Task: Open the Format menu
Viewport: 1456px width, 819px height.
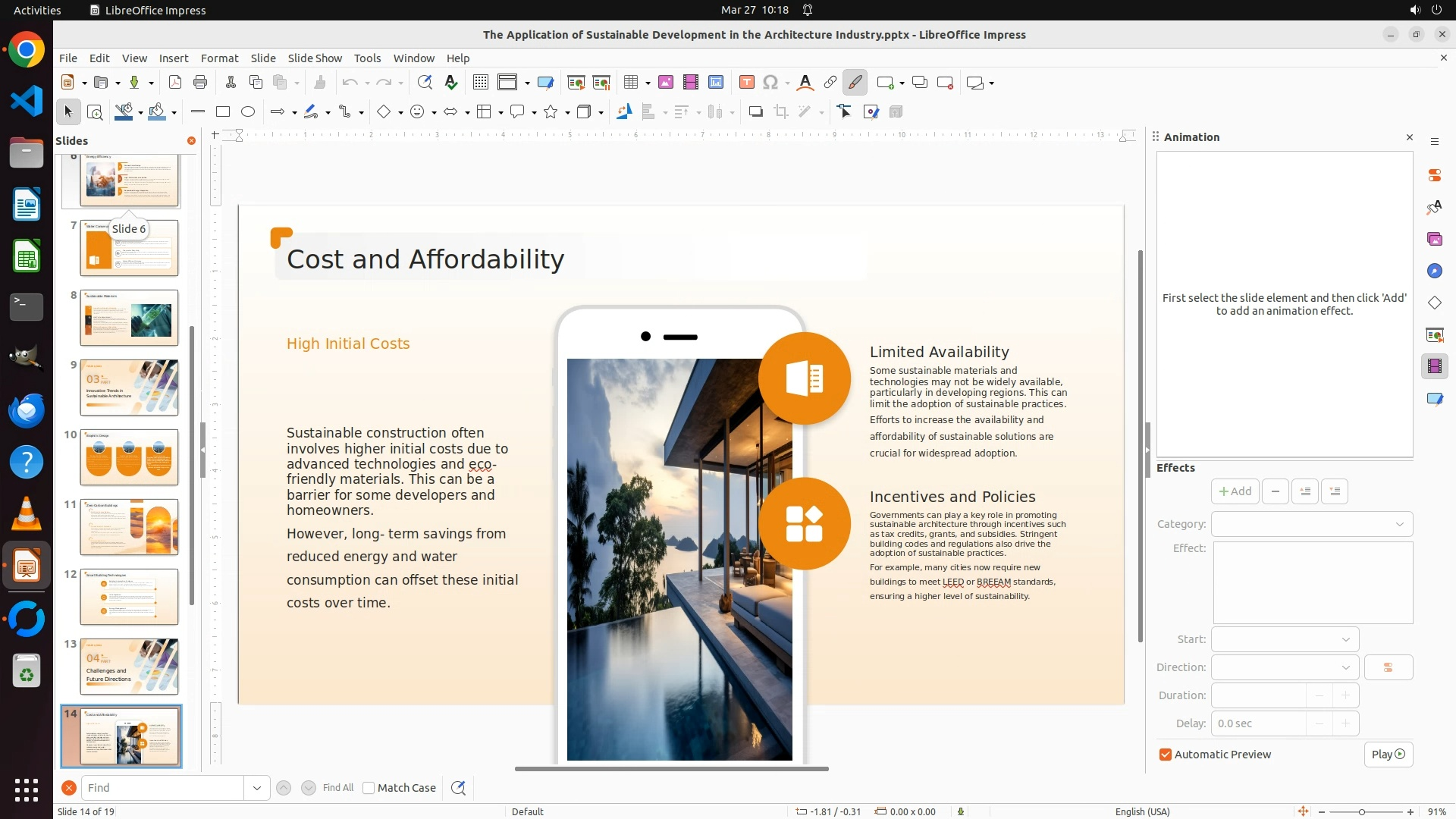Action: coord(219,58)
